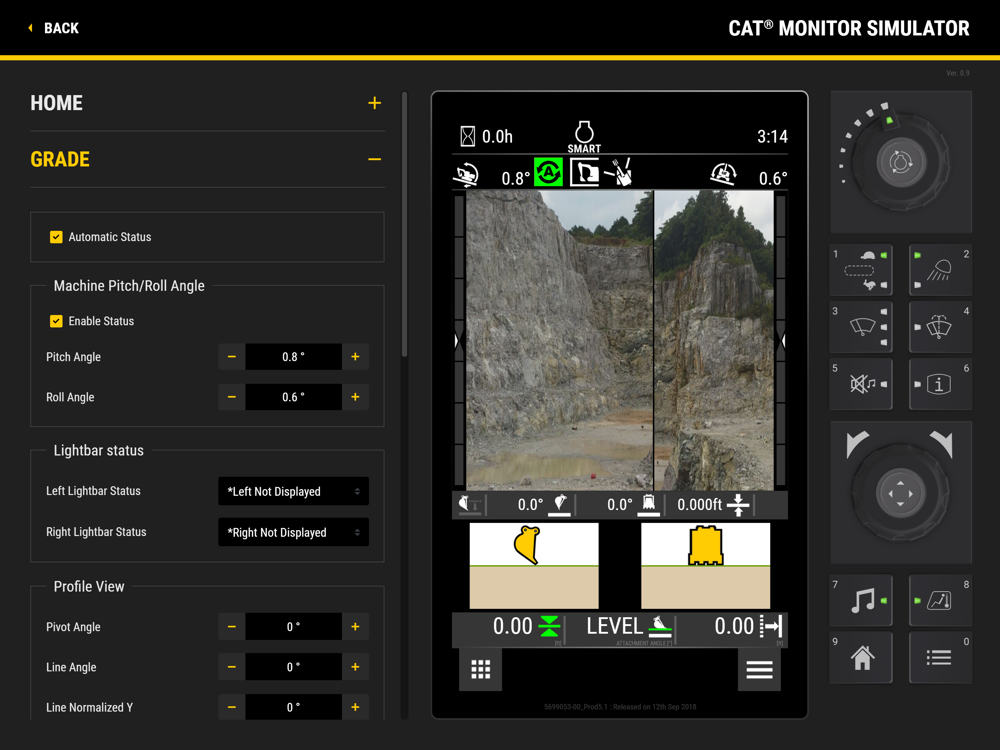Increase the Line Angle value
The image size is (1000, 750).
(x=355, y=666)
